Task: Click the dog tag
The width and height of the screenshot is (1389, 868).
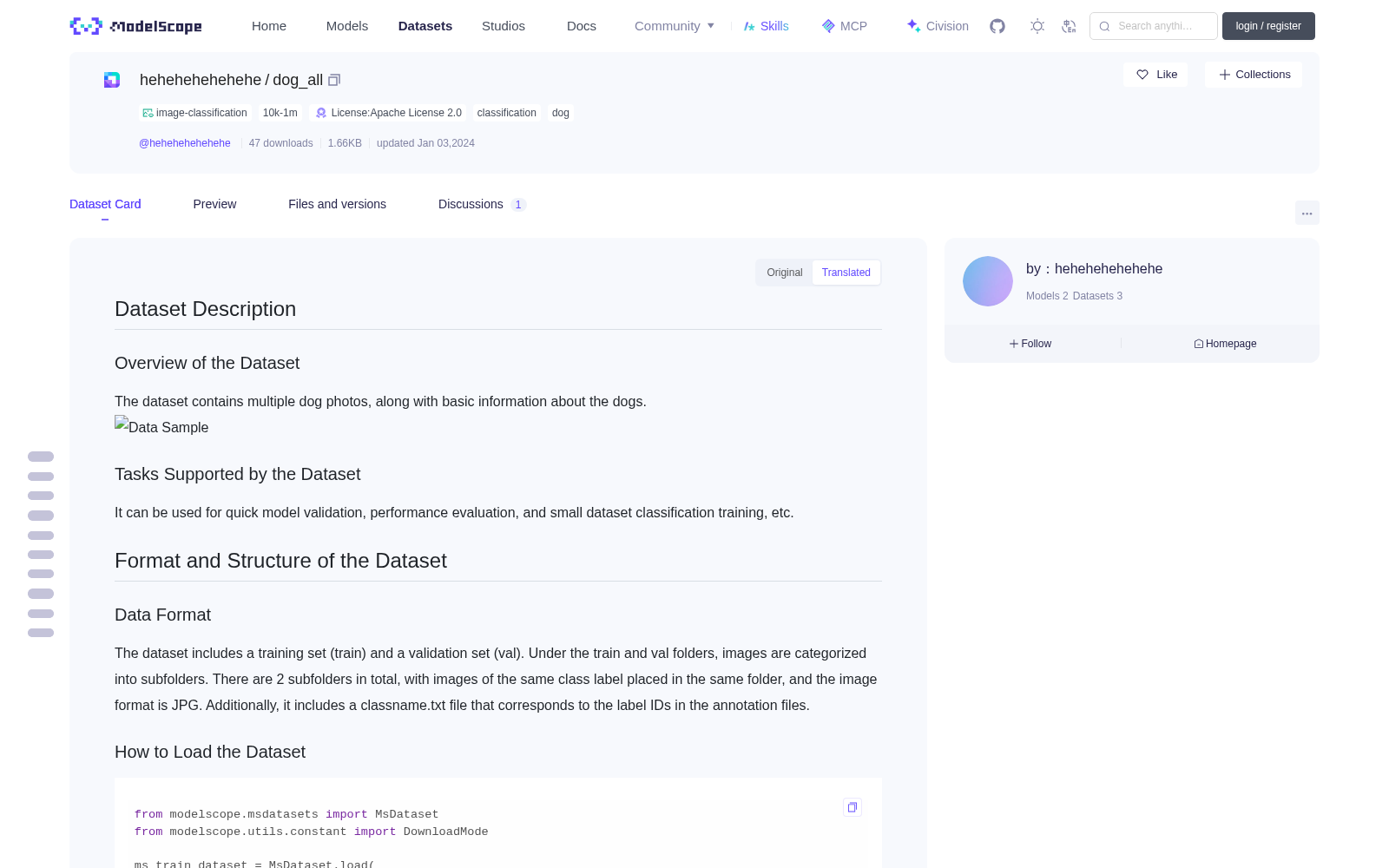Action: pyautogui.click(x=561, y=113)
